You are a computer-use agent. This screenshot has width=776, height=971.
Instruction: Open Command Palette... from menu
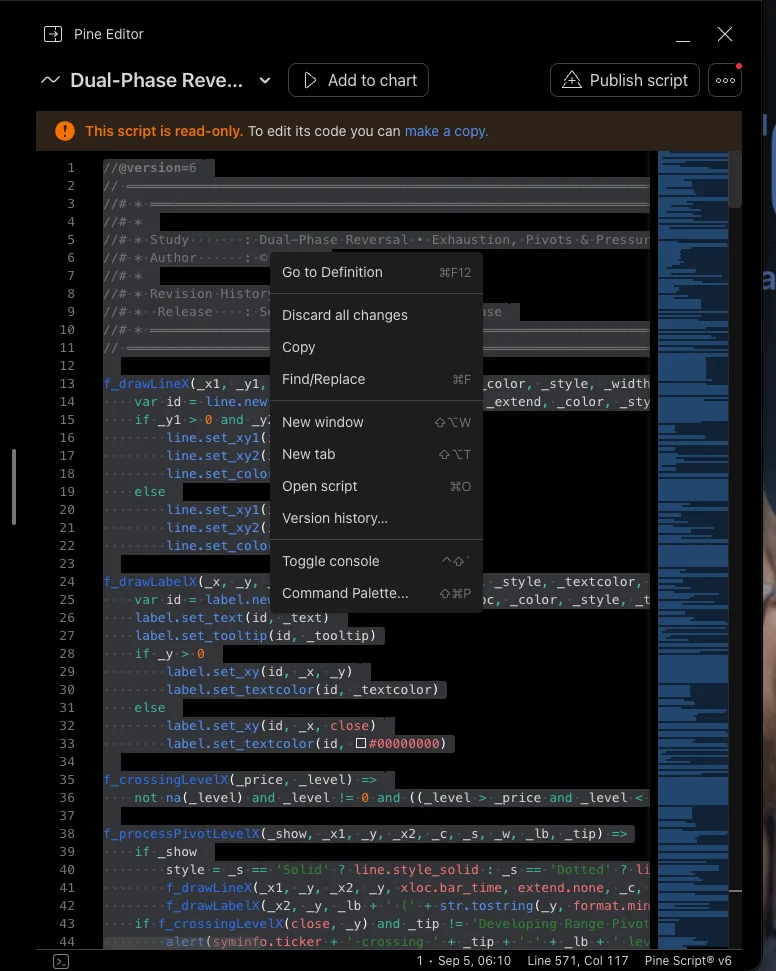coord(376,593)
